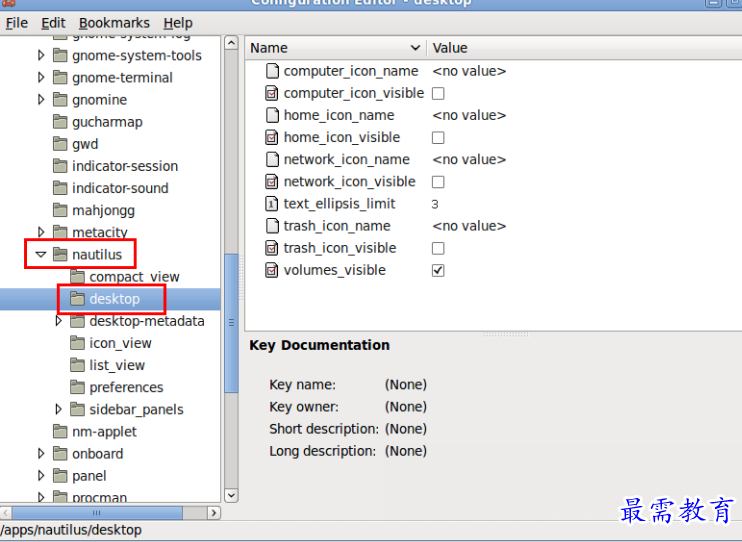742x542 pixels.
Task: Enable the trash_icon_visible checkbox
Action: point(438,249)
